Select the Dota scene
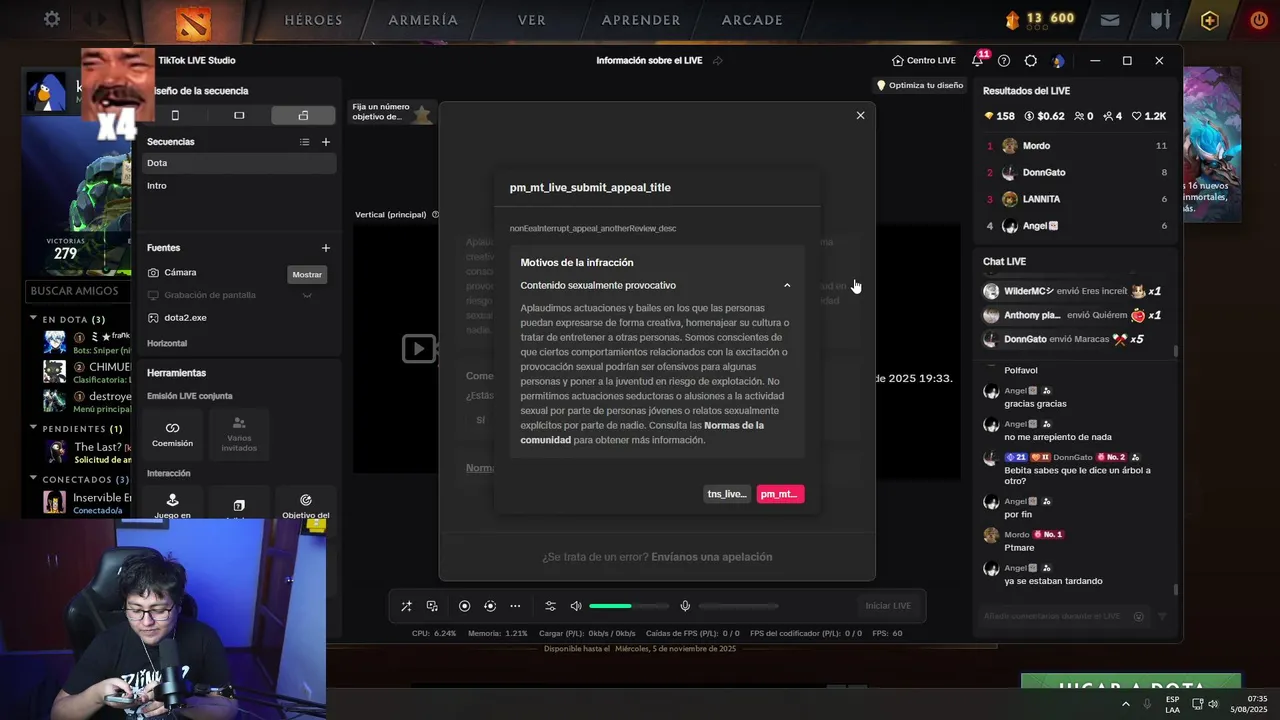 tap(239, 163)
